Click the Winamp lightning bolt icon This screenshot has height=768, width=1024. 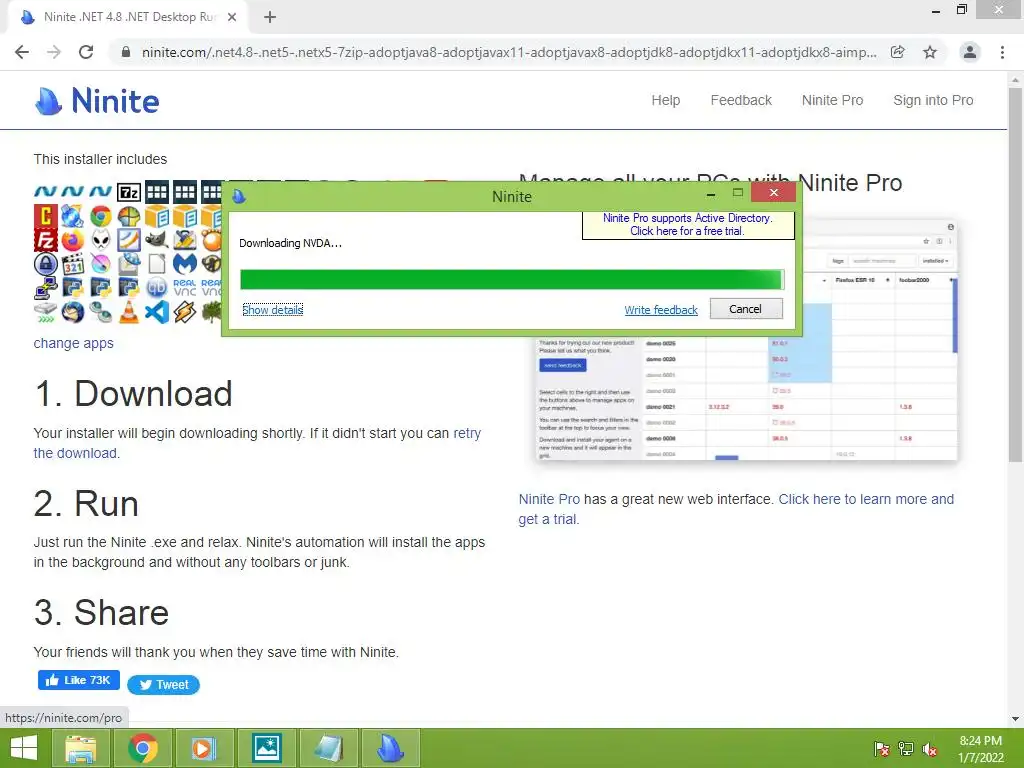185,312
